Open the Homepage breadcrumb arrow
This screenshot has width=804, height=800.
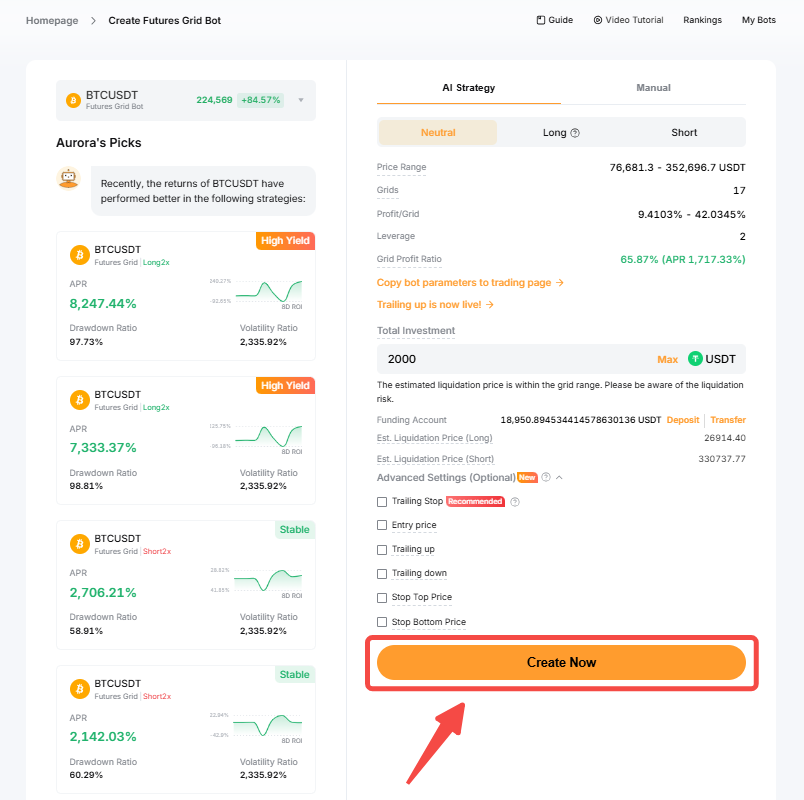(x=93, y=20)
